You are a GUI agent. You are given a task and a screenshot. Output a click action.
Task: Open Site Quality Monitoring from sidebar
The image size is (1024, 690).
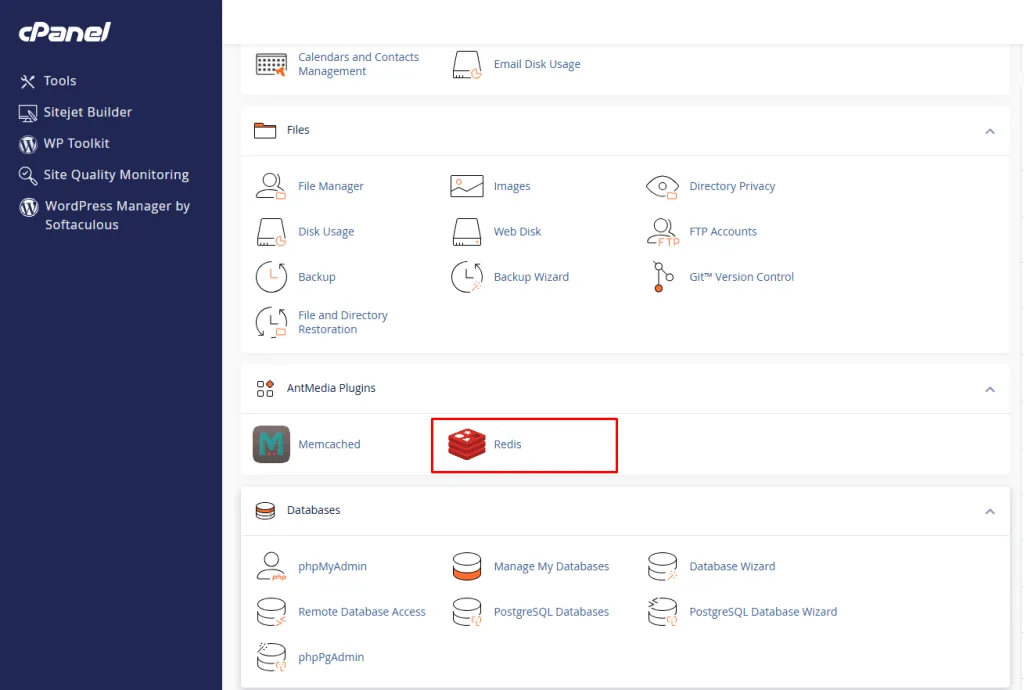[x=115, y=175]
